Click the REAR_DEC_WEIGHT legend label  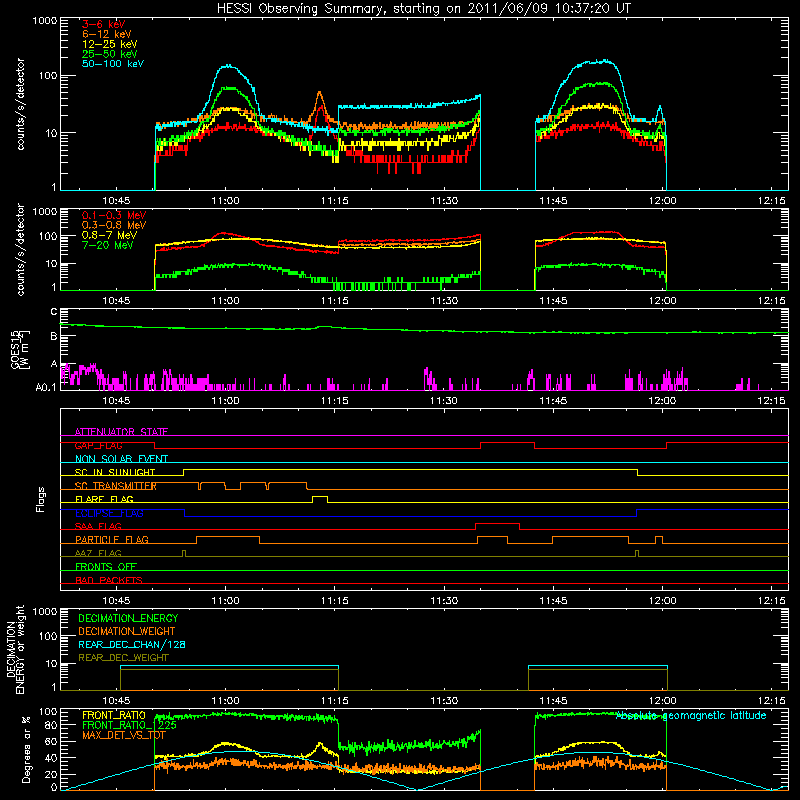123,658
